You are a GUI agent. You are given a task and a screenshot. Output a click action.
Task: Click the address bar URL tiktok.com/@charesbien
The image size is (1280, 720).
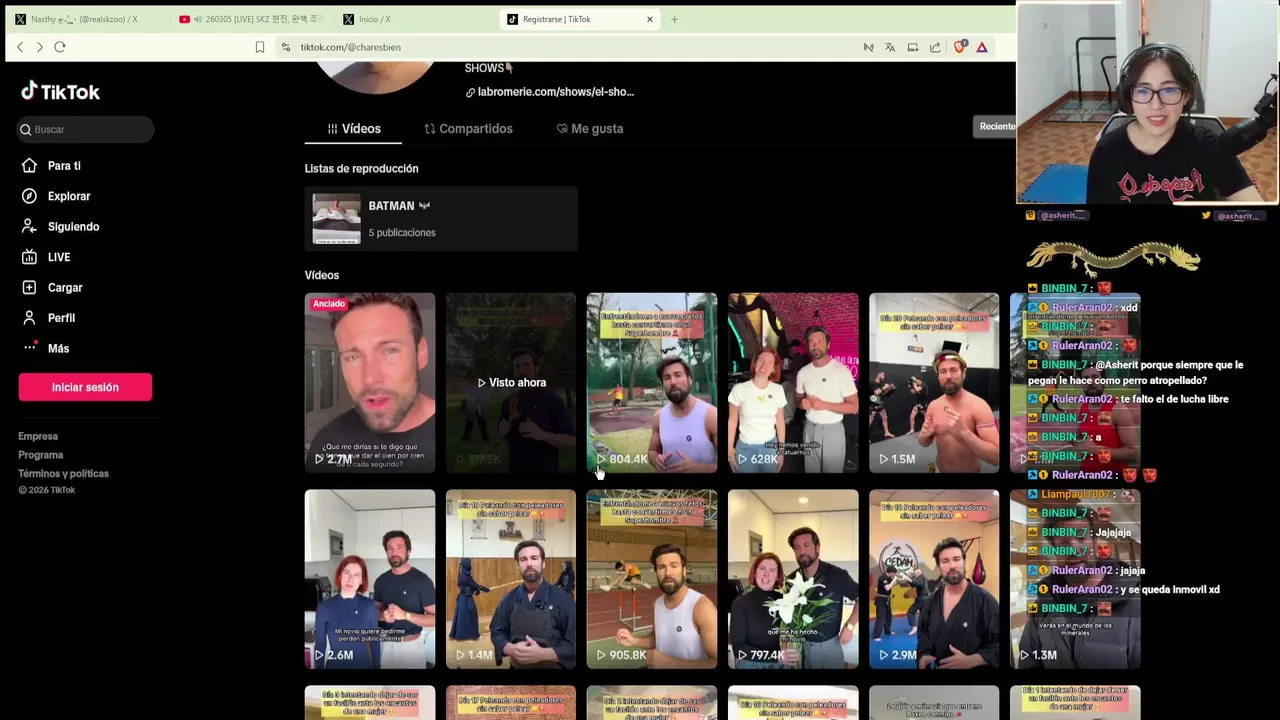point(350,47)
